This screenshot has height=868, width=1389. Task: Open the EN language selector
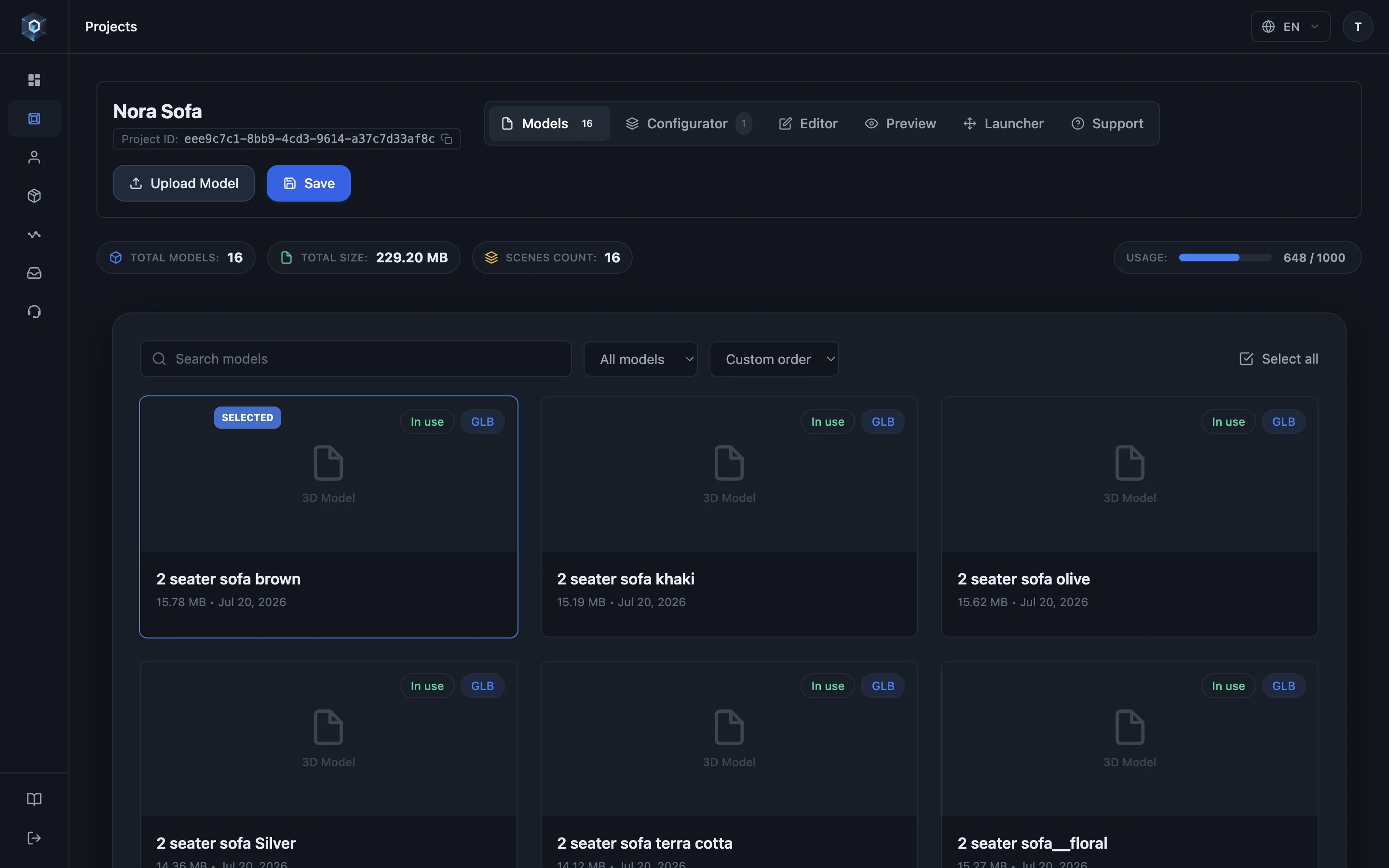click(x=1290, y=27)
